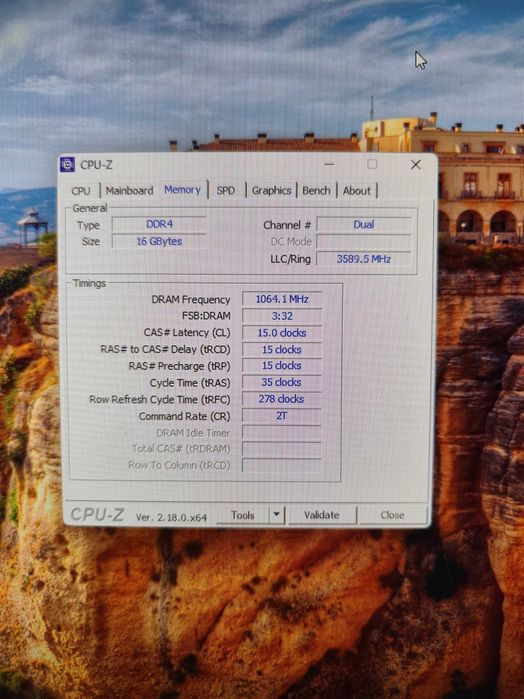Click the Close button at bottom
The height and width of the screenshot is (699, 524).
(x=392, y=515)
